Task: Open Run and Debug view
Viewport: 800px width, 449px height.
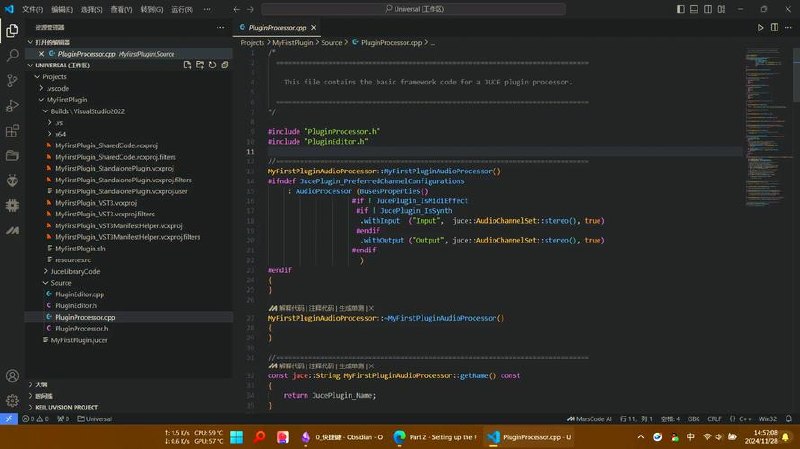Action: pos(12,106)
